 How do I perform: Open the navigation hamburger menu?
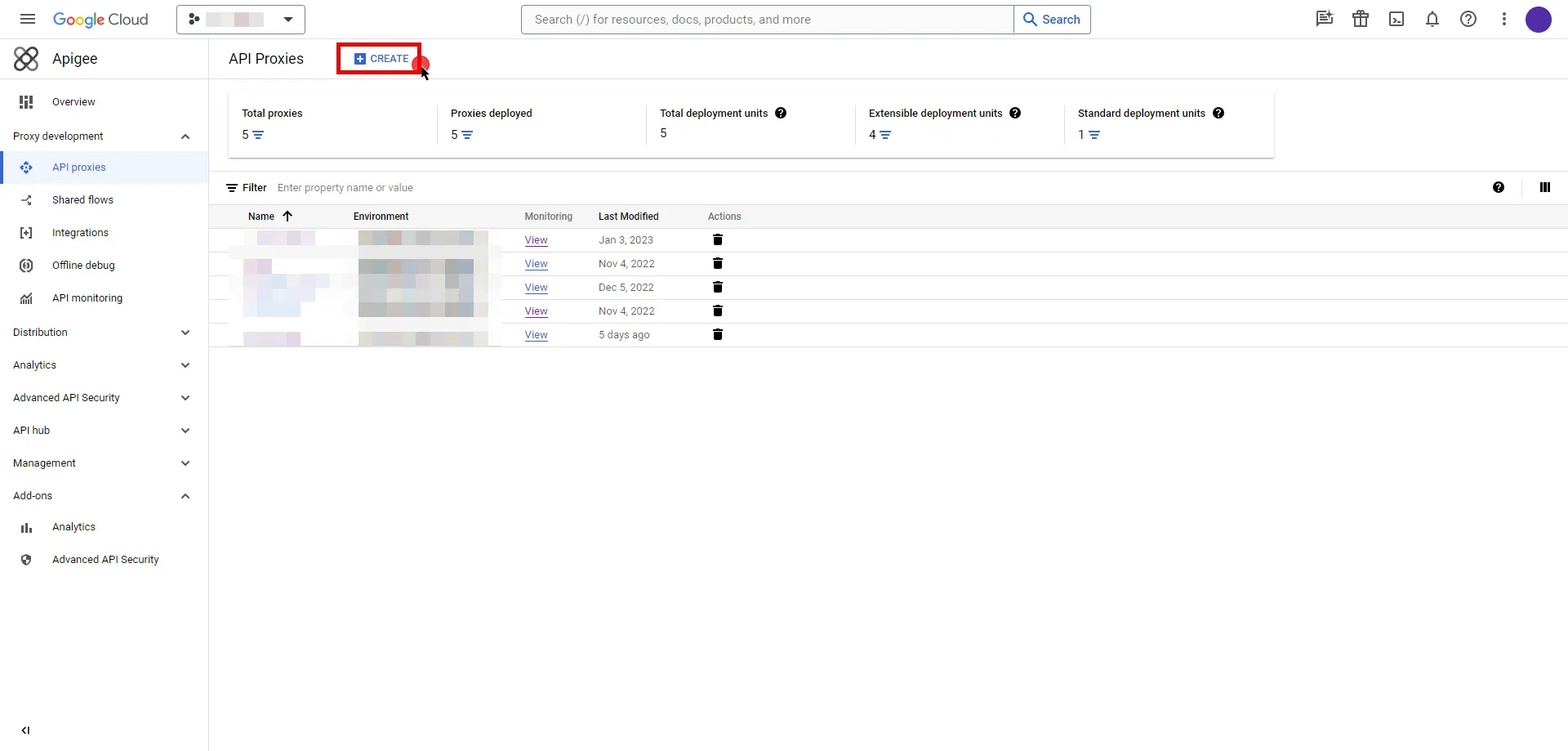point(27,19)
